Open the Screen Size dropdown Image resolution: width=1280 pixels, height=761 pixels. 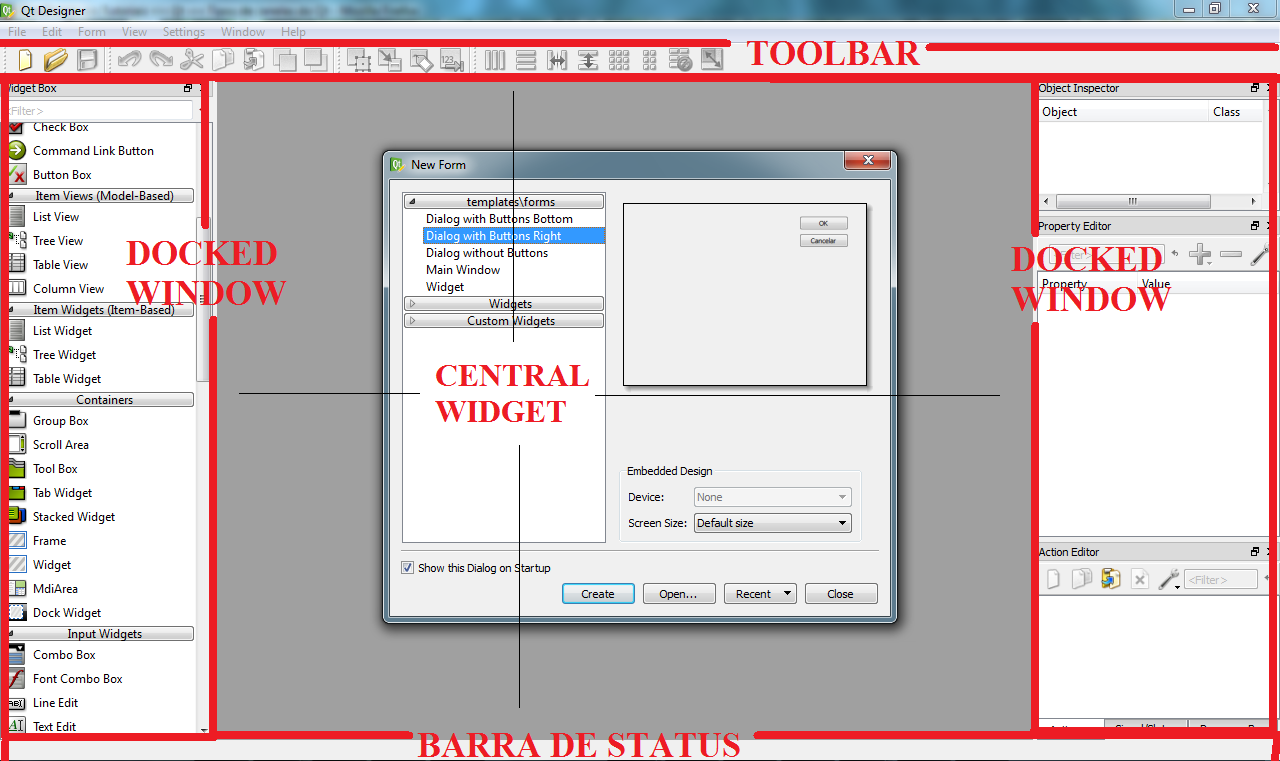[x=773, y=523]
